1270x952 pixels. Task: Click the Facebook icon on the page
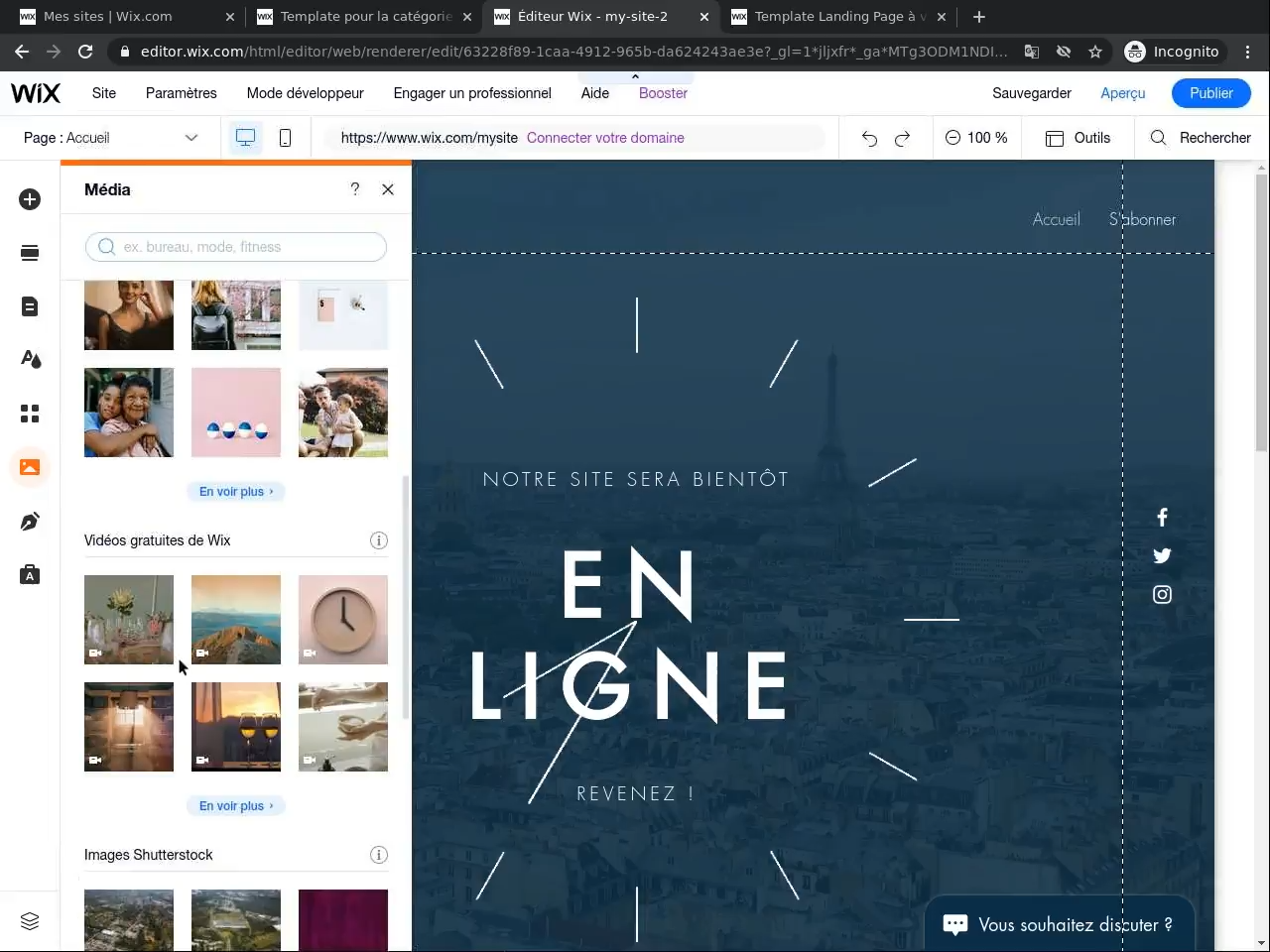[1162, 517]
